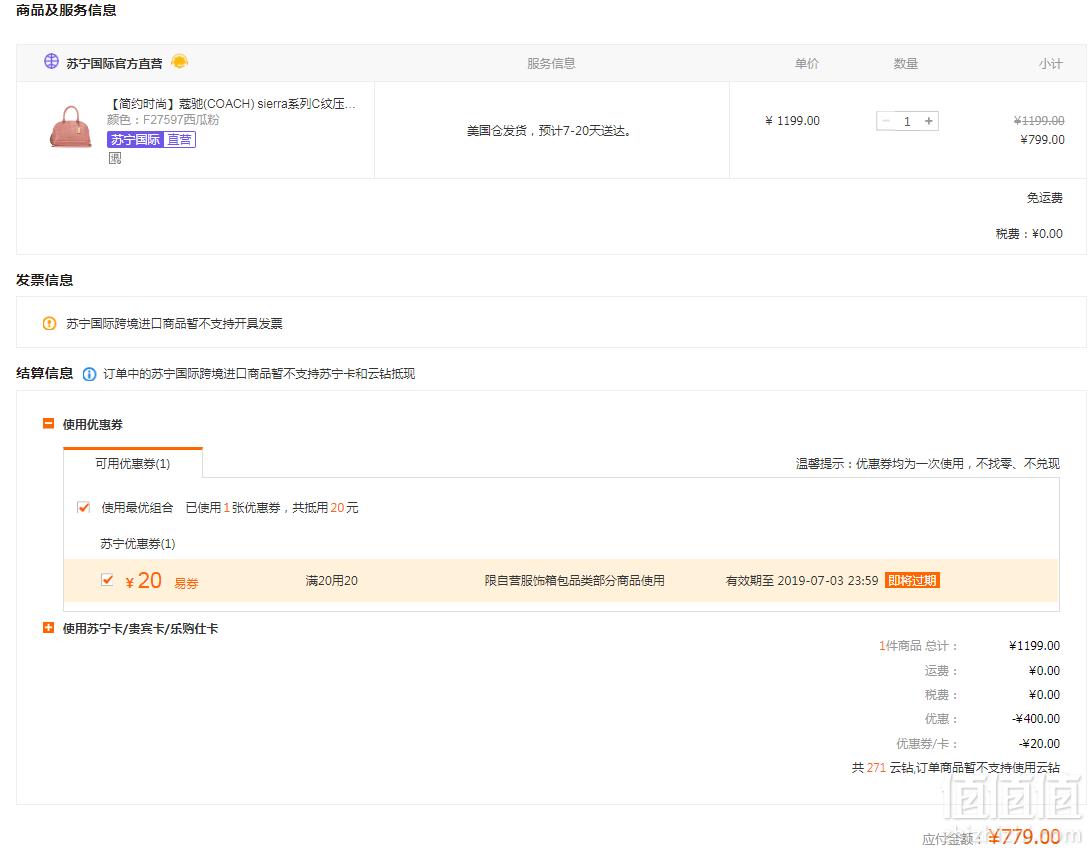Click the 免运费 shipping text
This screenshot has width=1091, height=852.
[1044, 198]
